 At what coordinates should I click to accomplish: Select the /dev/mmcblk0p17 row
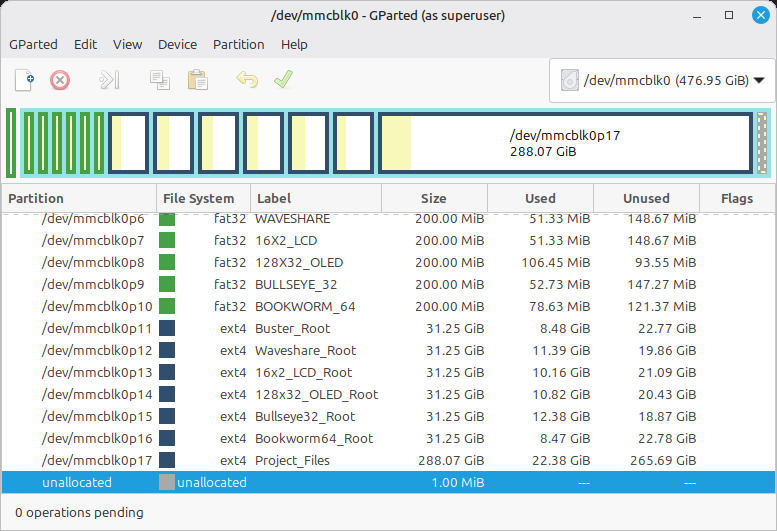tap(388, 460)
